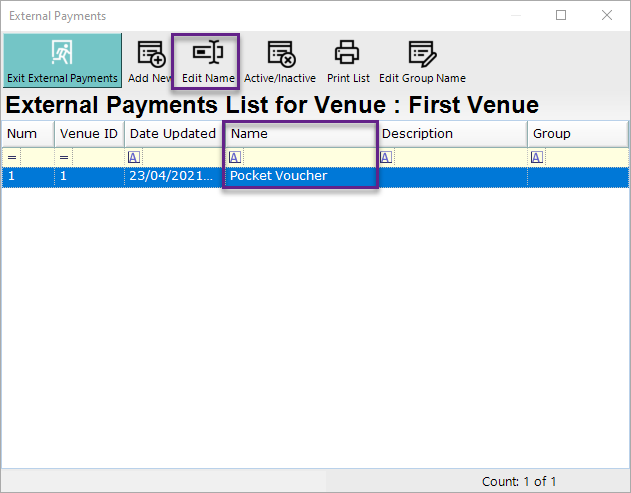Click the Add New toolbar icon
This screenshot has height=493, width=631.
(150, 53)
